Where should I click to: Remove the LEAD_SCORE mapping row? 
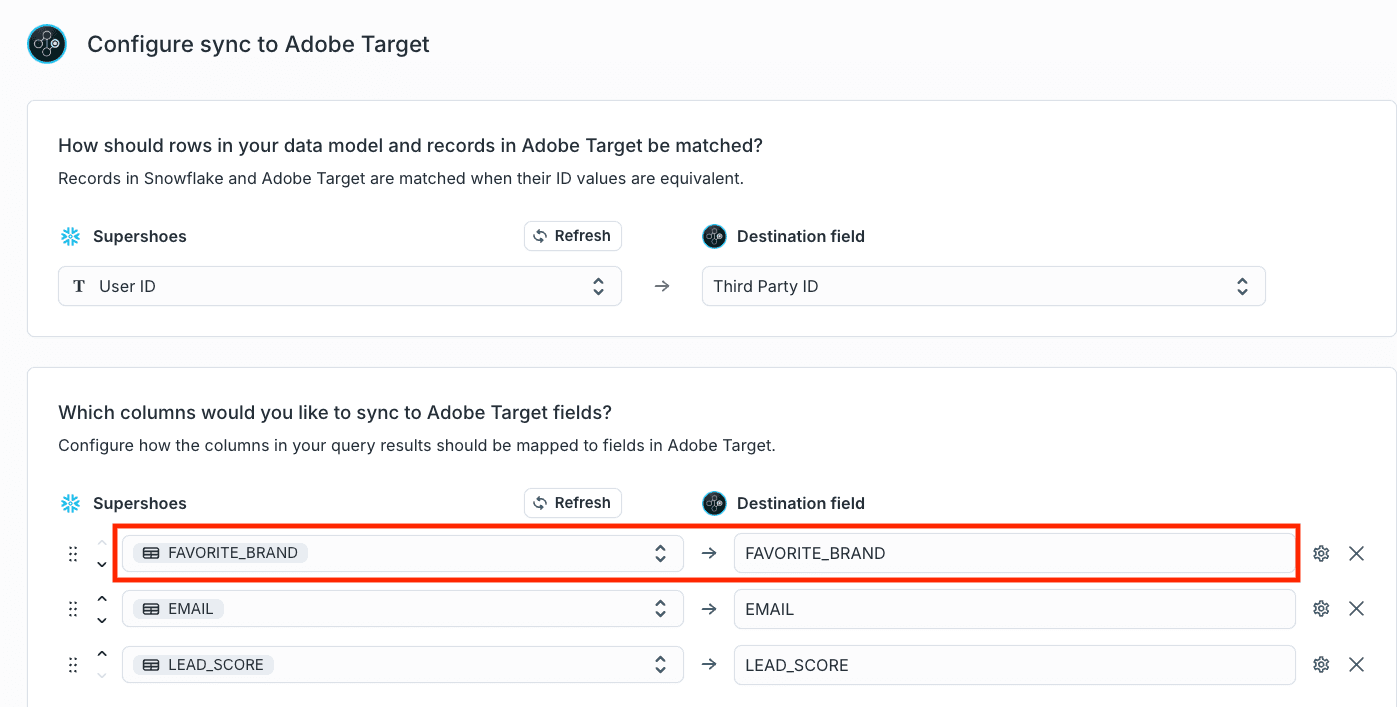pos(1356,664)
